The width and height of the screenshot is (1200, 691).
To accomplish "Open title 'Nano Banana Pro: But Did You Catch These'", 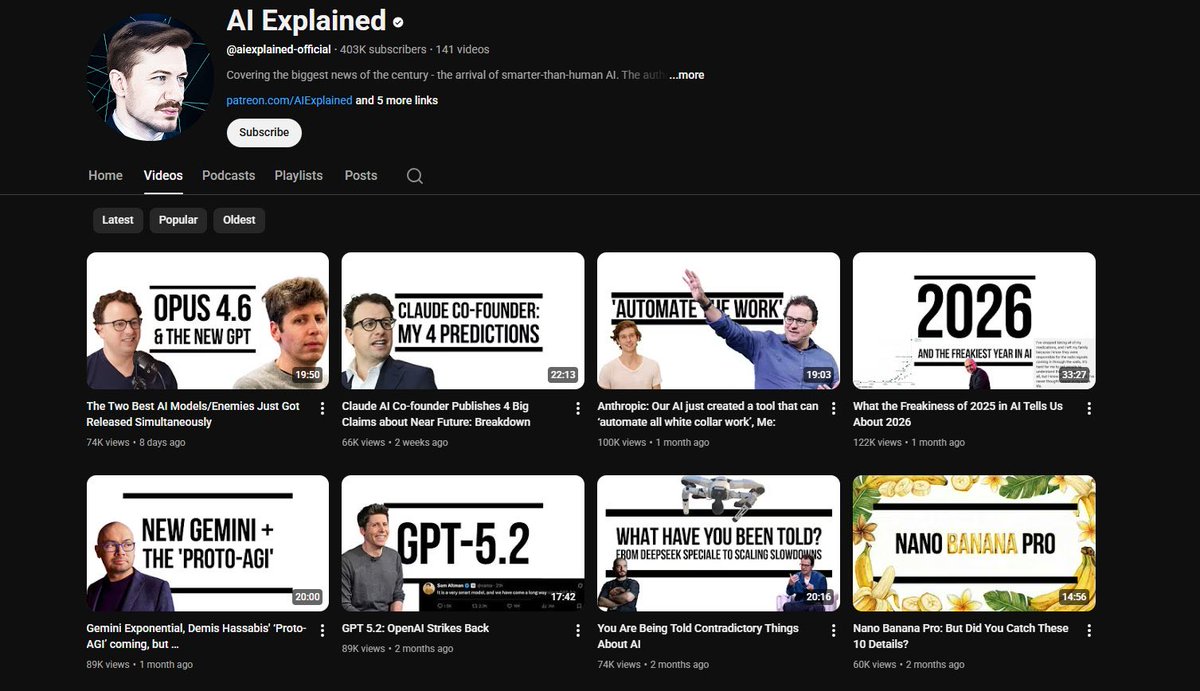I will [960, 636].
